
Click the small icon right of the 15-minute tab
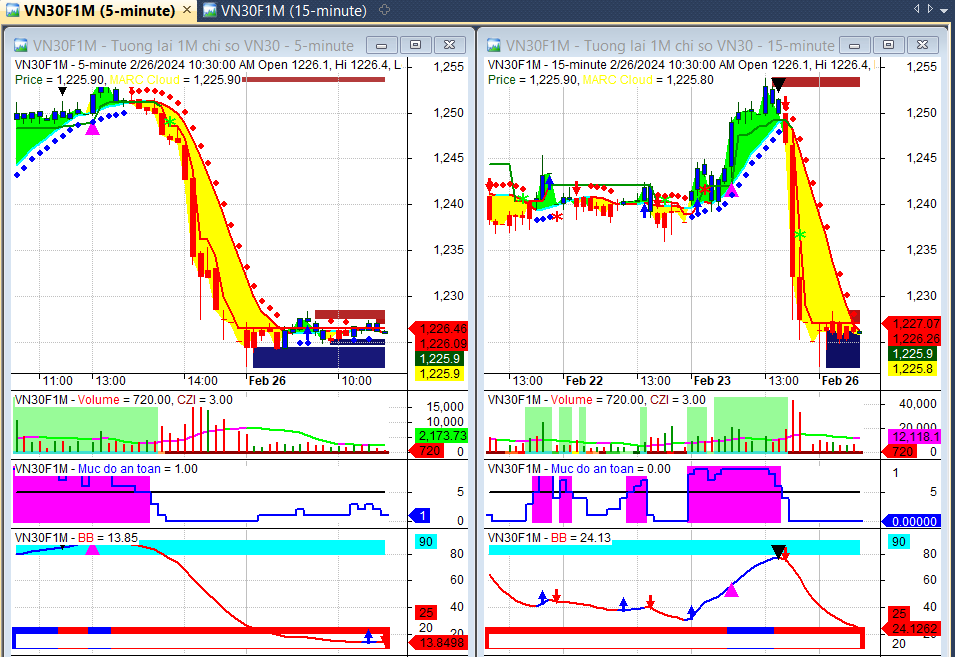tap(386, 11)
